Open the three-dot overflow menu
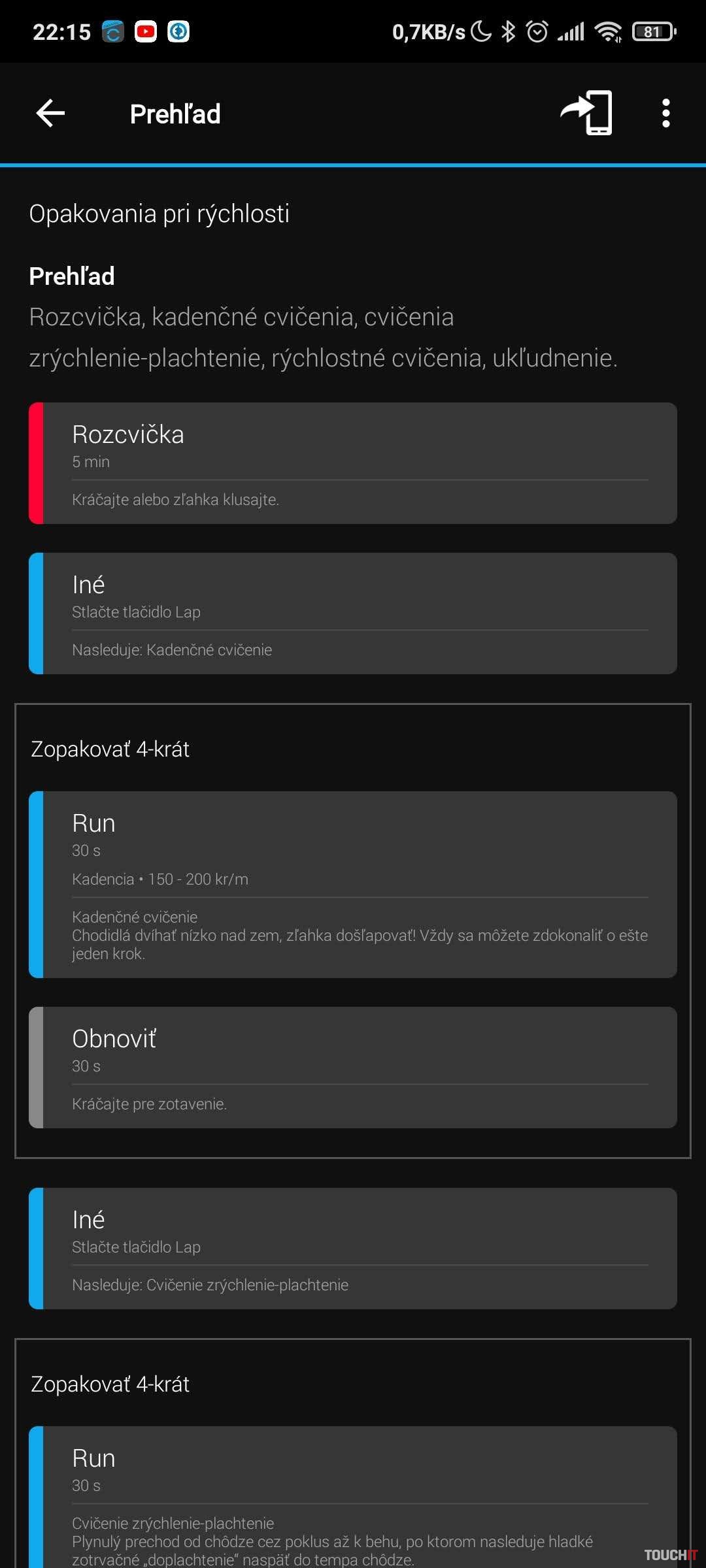 pos(665,114)
